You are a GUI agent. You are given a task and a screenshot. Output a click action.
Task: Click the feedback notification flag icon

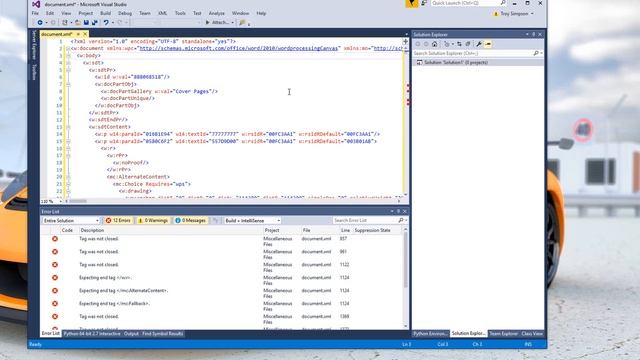pyautogui.click(x=412, y=3)
